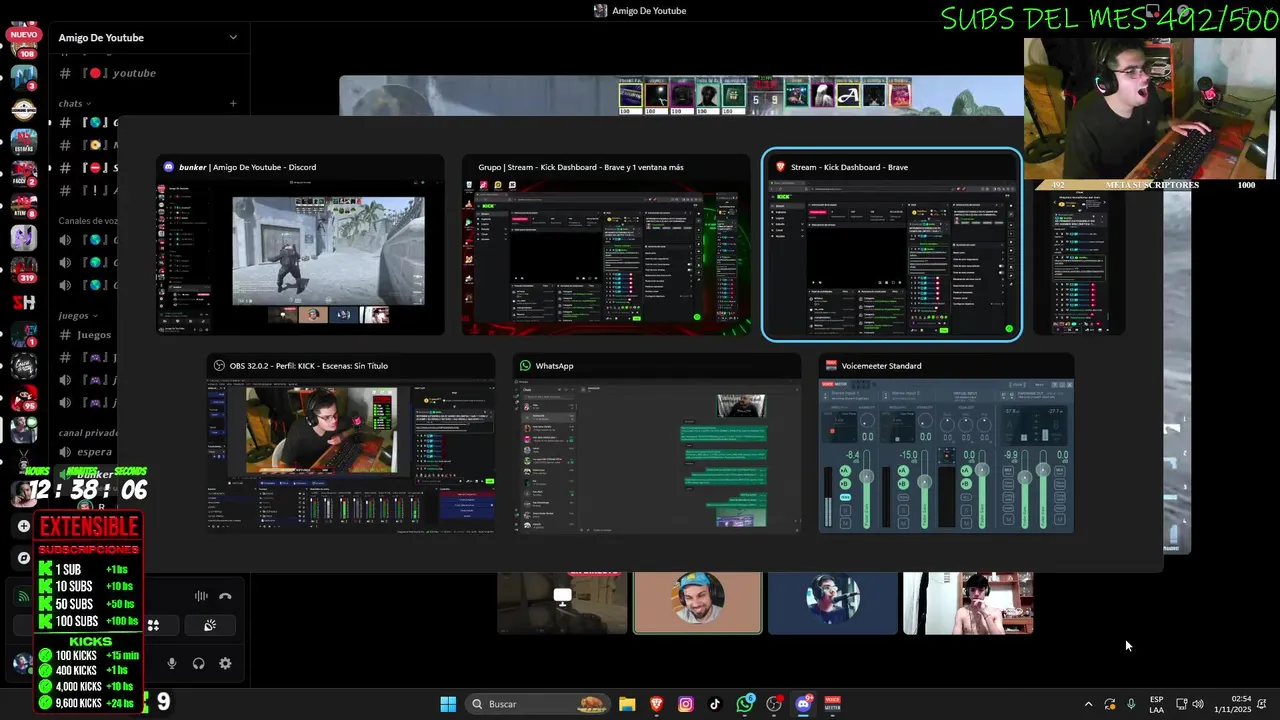This screenshot has width=1280, height=720.
Task: Select the shirtless participant webcam tile
Action: pos(968,604)
